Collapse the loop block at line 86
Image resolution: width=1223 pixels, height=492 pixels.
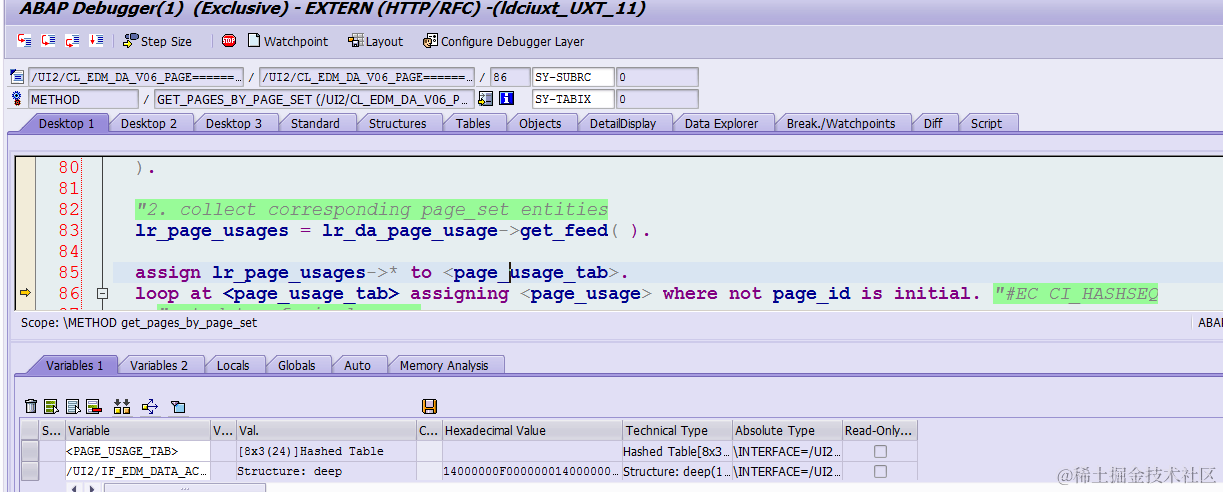(102, 294)
